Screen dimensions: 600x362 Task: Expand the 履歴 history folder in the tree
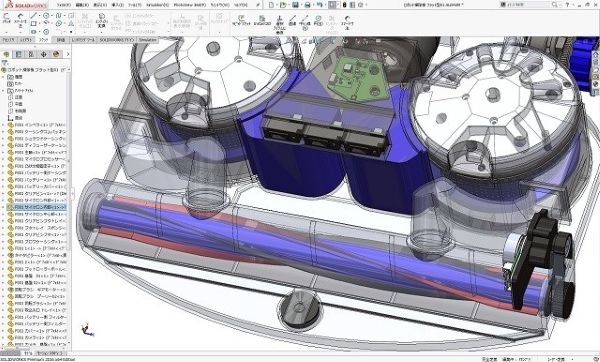click(3, 77)
